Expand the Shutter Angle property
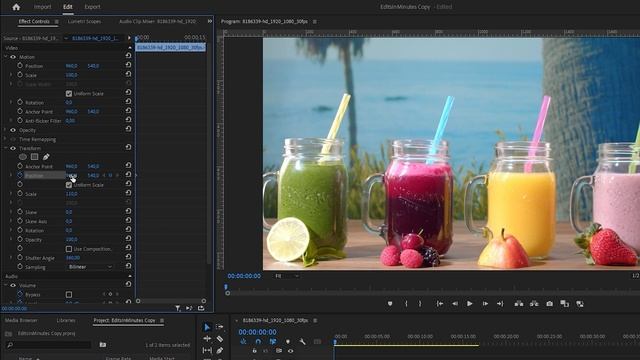Image resolution: width=640 pixels, height=360 pixels. tap(11, 258)
